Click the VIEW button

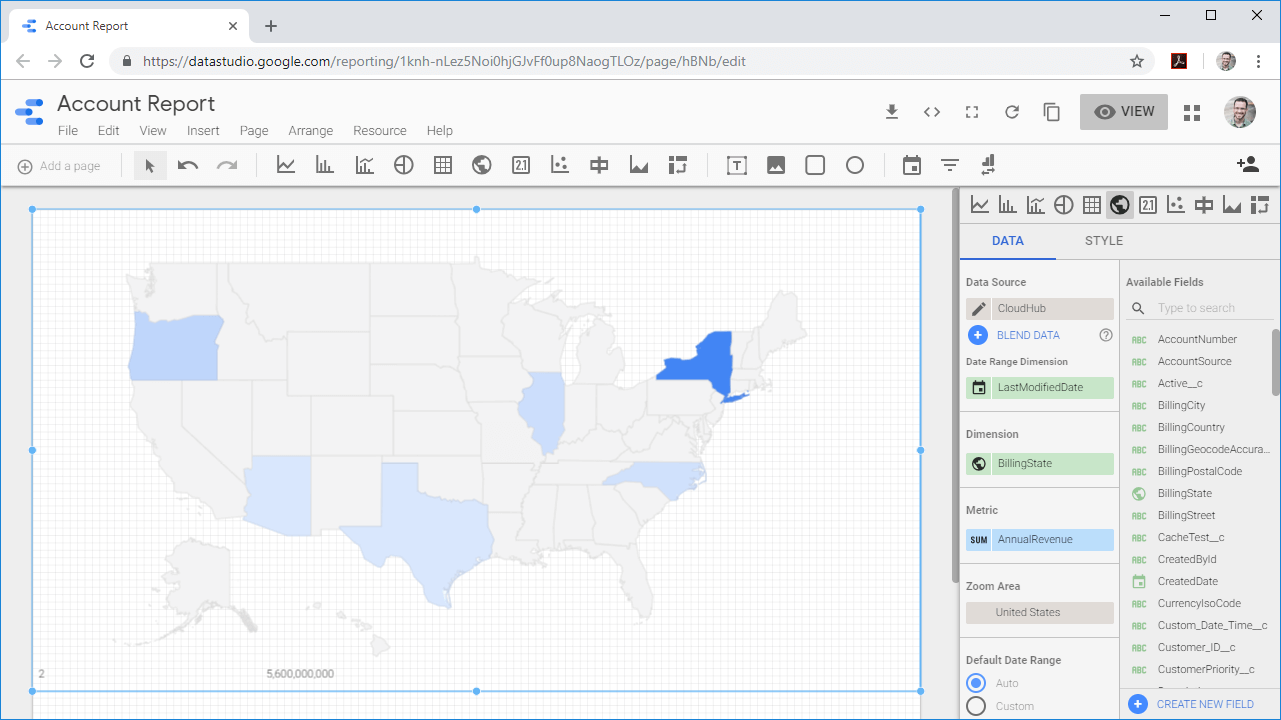[1124, 112]
